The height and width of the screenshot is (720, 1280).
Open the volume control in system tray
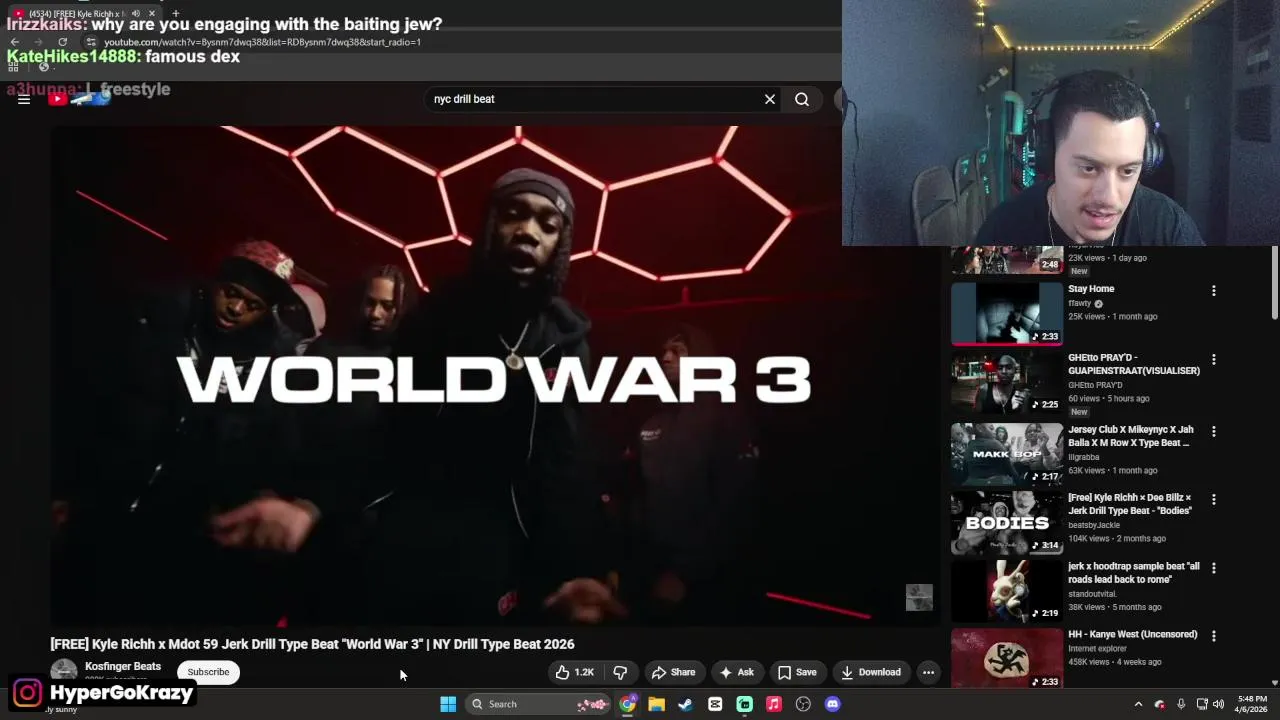1218,704
